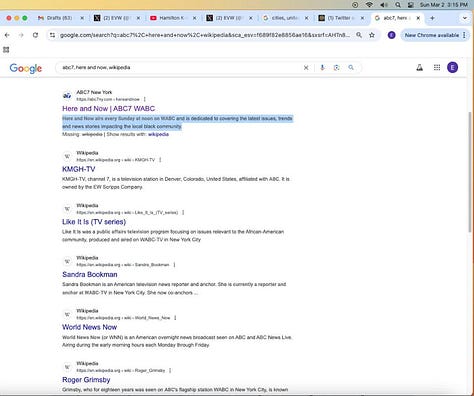
Task: Click the Google logo
Action: [x=26, y=68]
